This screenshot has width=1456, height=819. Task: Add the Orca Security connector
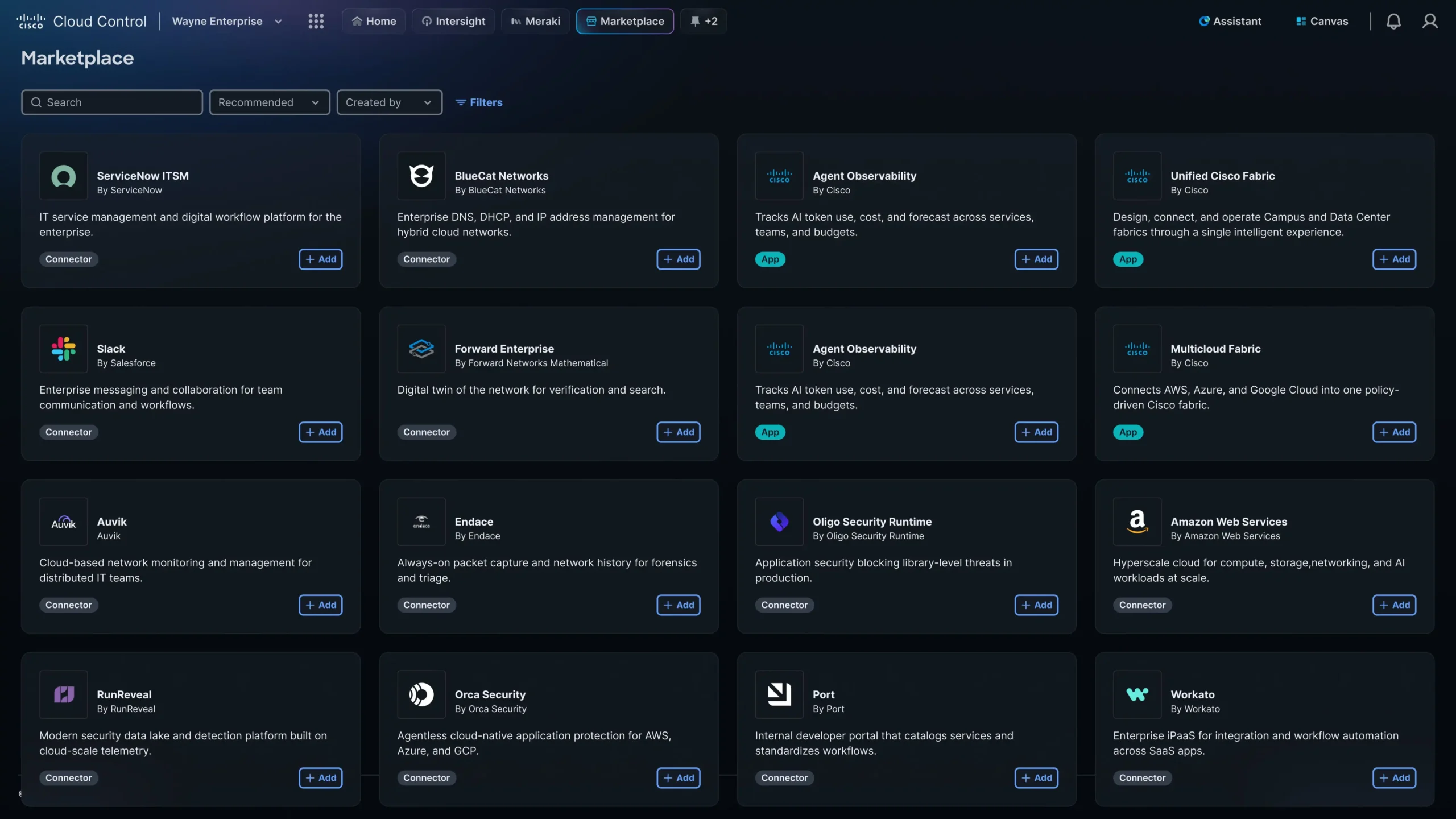(x=679, y=778)
